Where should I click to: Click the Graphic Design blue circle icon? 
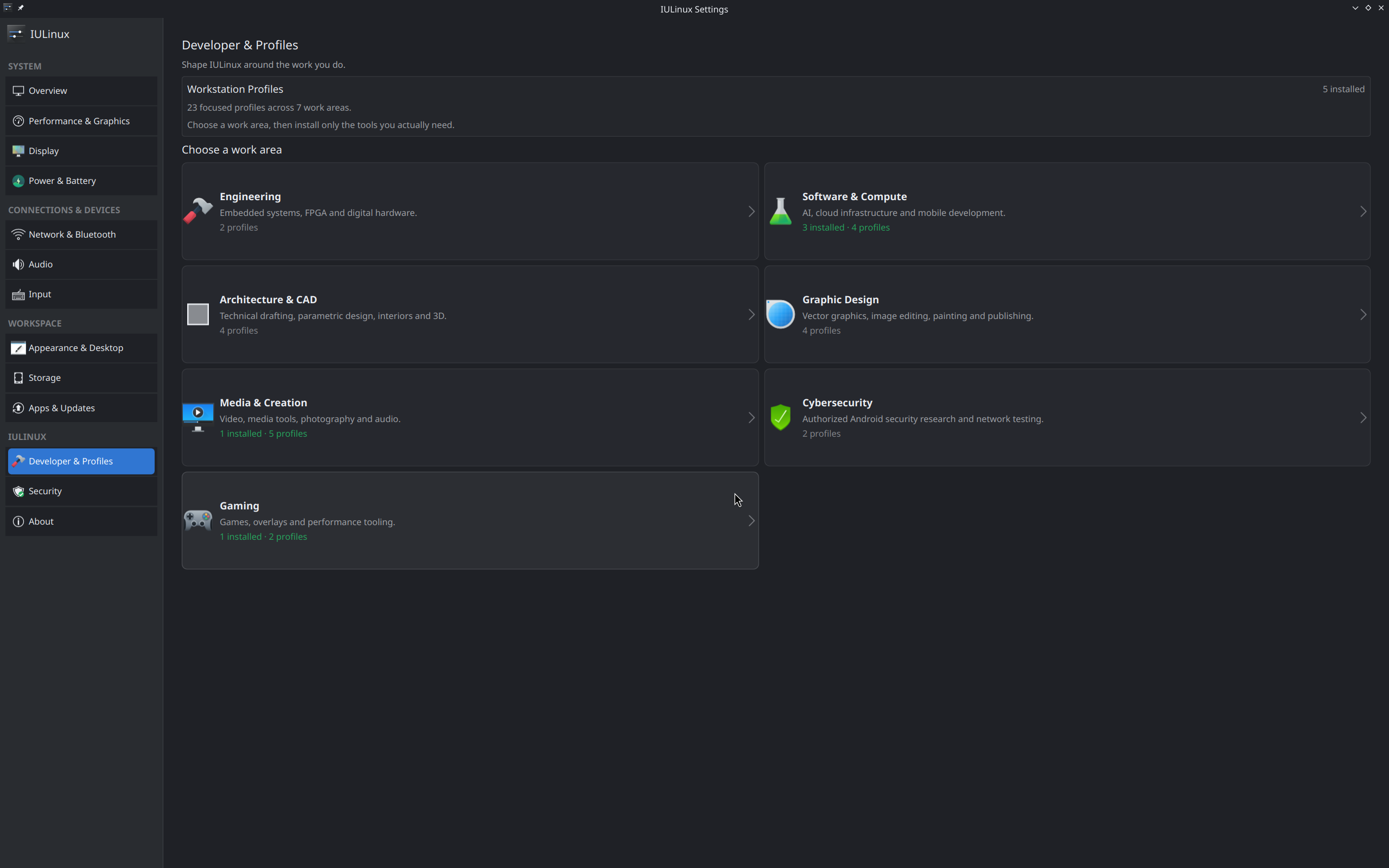[x=781, y=314]
